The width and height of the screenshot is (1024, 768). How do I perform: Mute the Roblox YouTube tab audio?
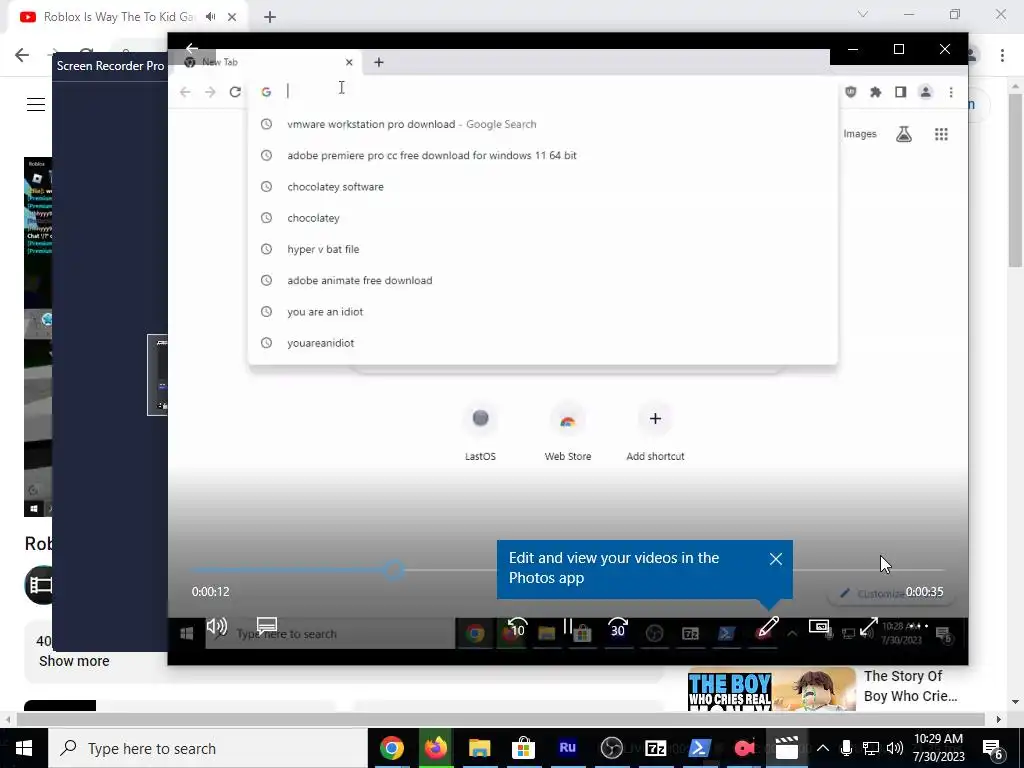coord(210,17)
